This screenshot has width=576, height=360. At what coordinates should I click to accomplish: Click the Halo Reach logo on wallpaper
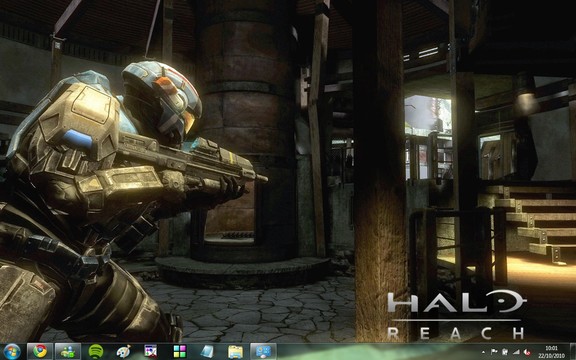(457, 314)
